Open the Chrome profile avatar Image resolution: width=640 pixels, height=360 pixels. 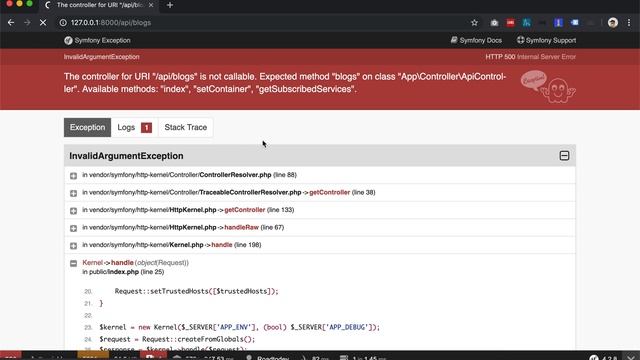(x=613, y=23)
